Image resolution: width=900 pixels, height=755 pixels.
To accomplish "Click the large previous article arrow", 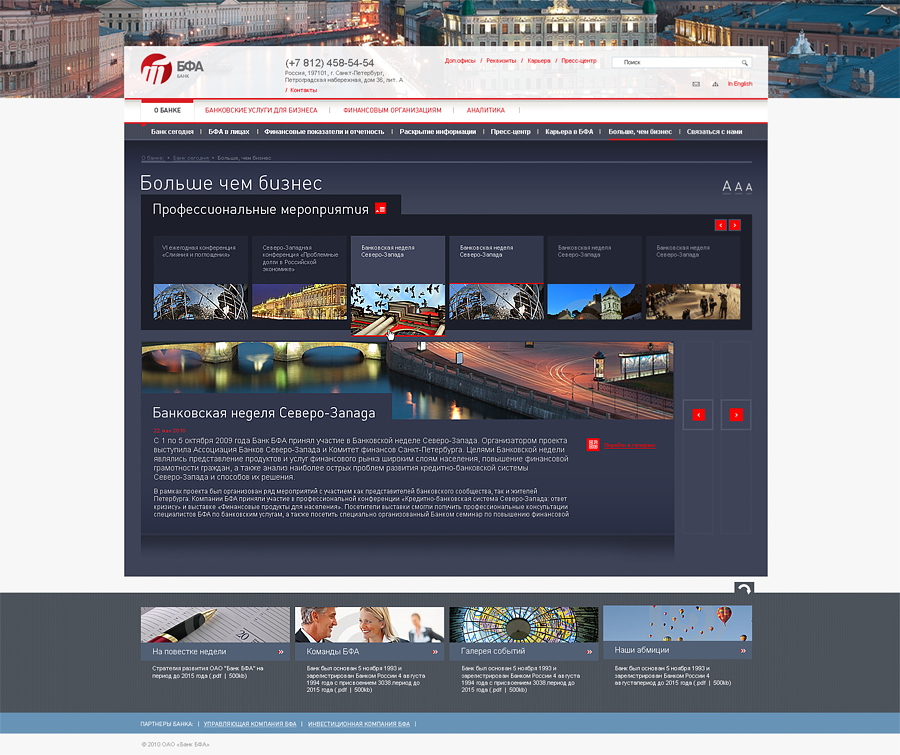I will click(x=699, y=415).
